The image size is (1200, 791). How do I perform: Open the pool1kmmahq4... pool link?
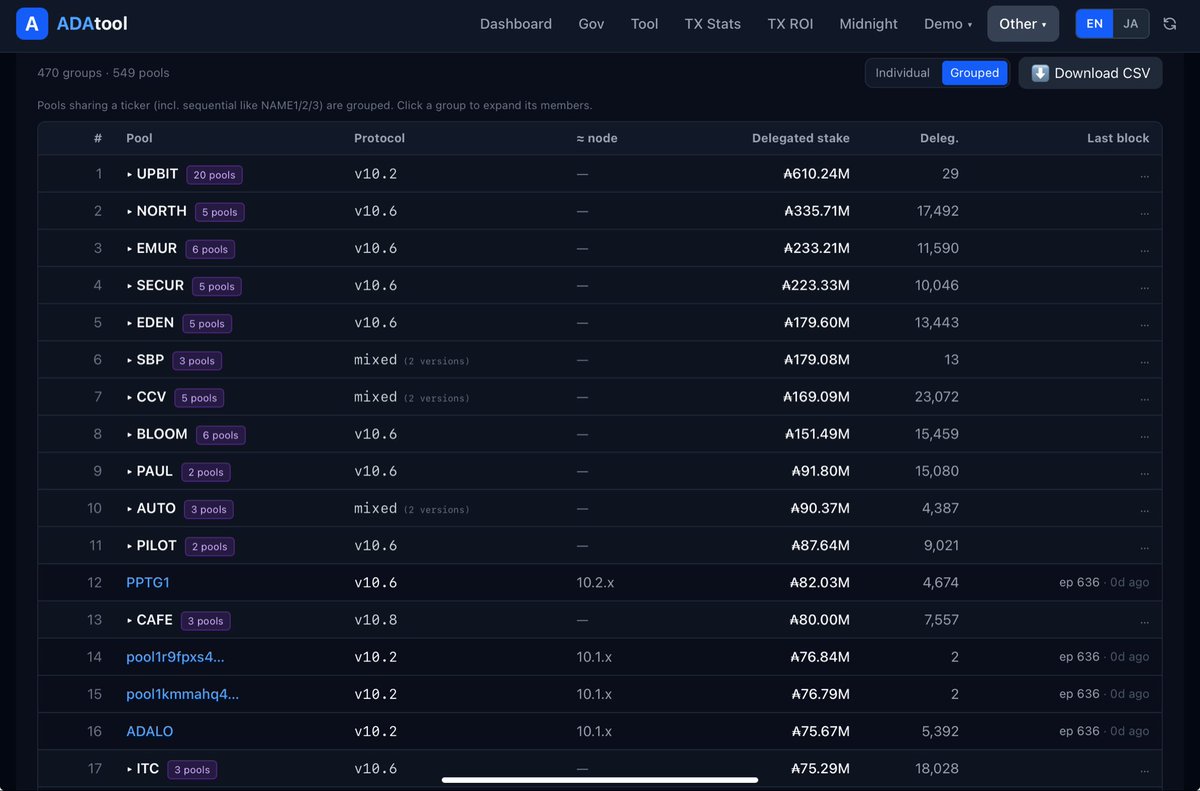coord(182,694)
